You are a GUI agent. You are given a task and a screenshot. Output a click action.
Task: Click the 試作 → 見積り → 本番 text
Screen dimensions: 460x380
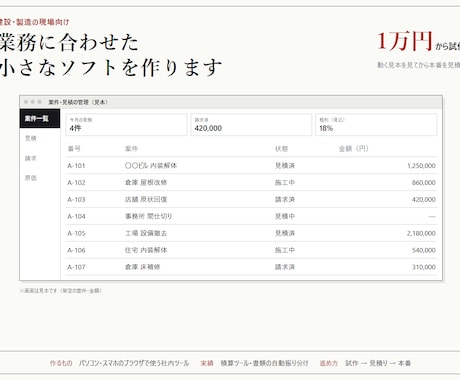(378, 363)
